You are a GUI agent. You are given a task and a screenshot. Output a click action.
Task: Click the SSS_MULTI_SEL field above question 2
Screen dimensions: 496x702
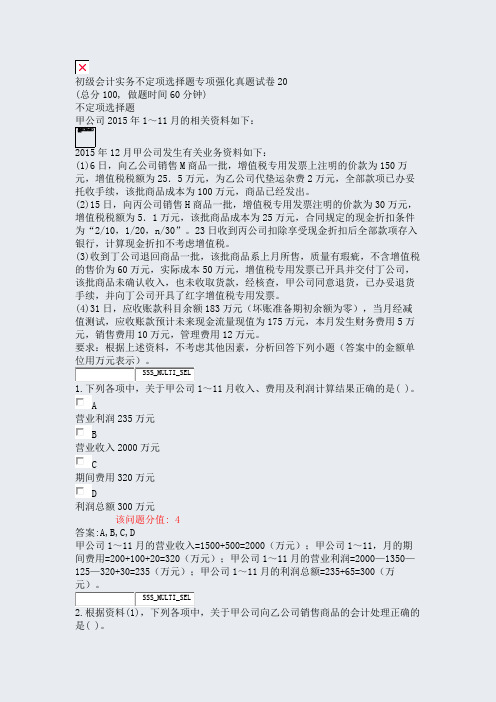point(165,599)
